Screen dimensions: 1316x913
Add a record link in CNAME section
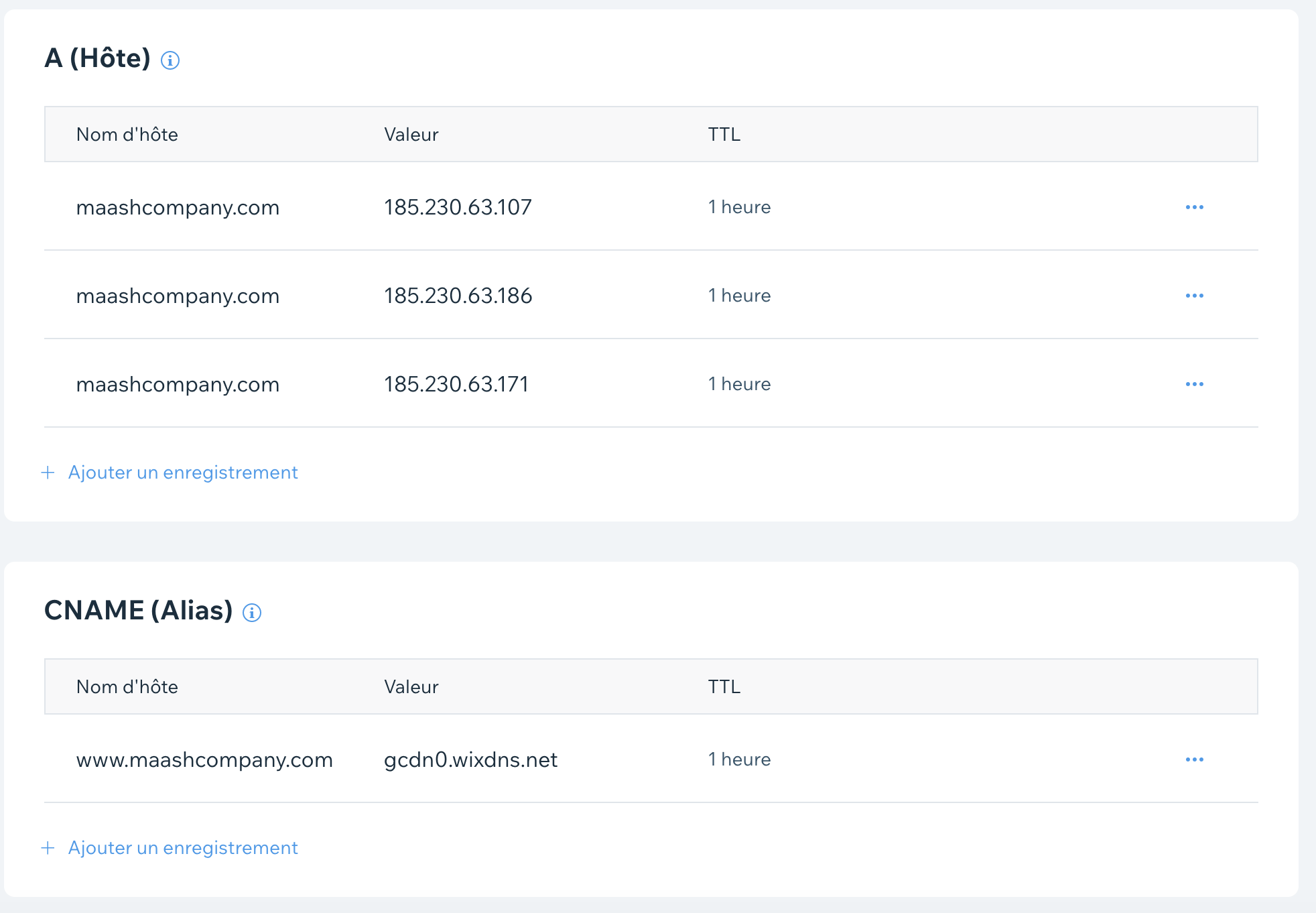click(x=183, y=848)
